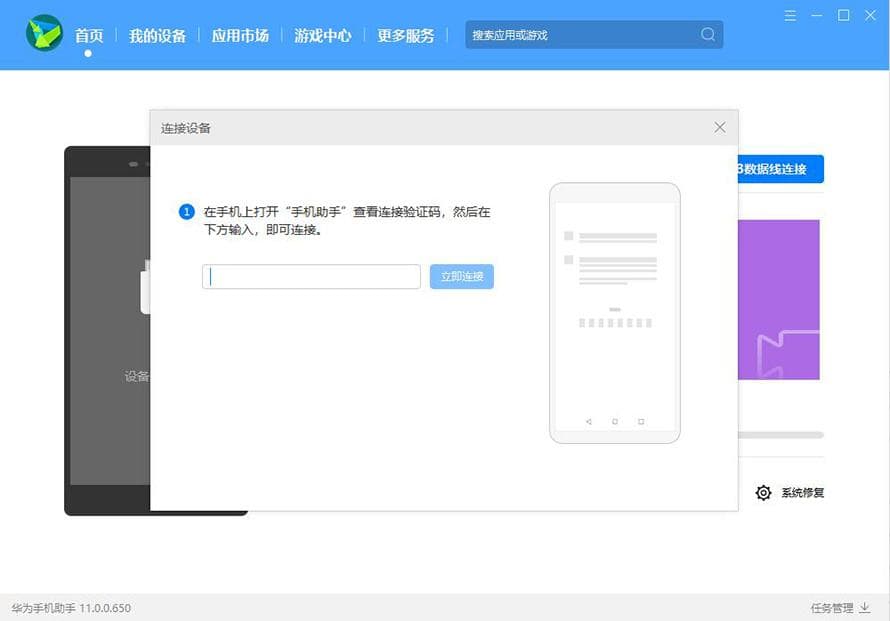Close the 连接设备 dialog

pos(719,127)
